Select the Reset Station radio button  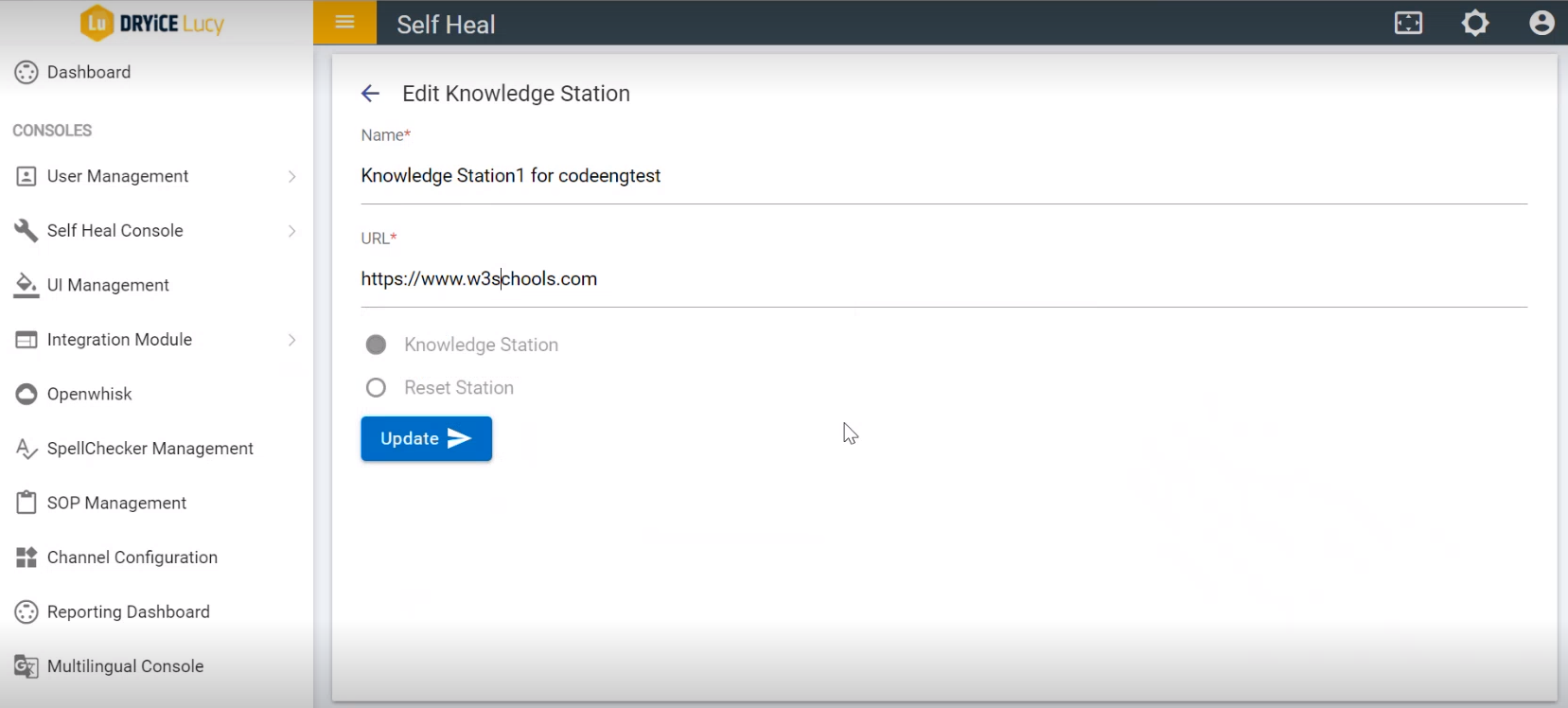376,388
